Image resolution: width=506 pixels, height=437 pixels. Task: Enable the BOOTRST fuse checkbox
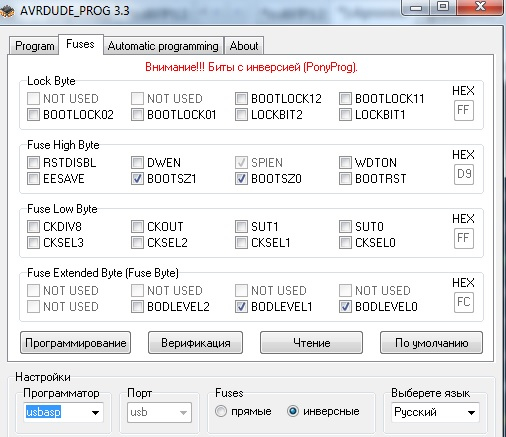(x=345, y=179)
